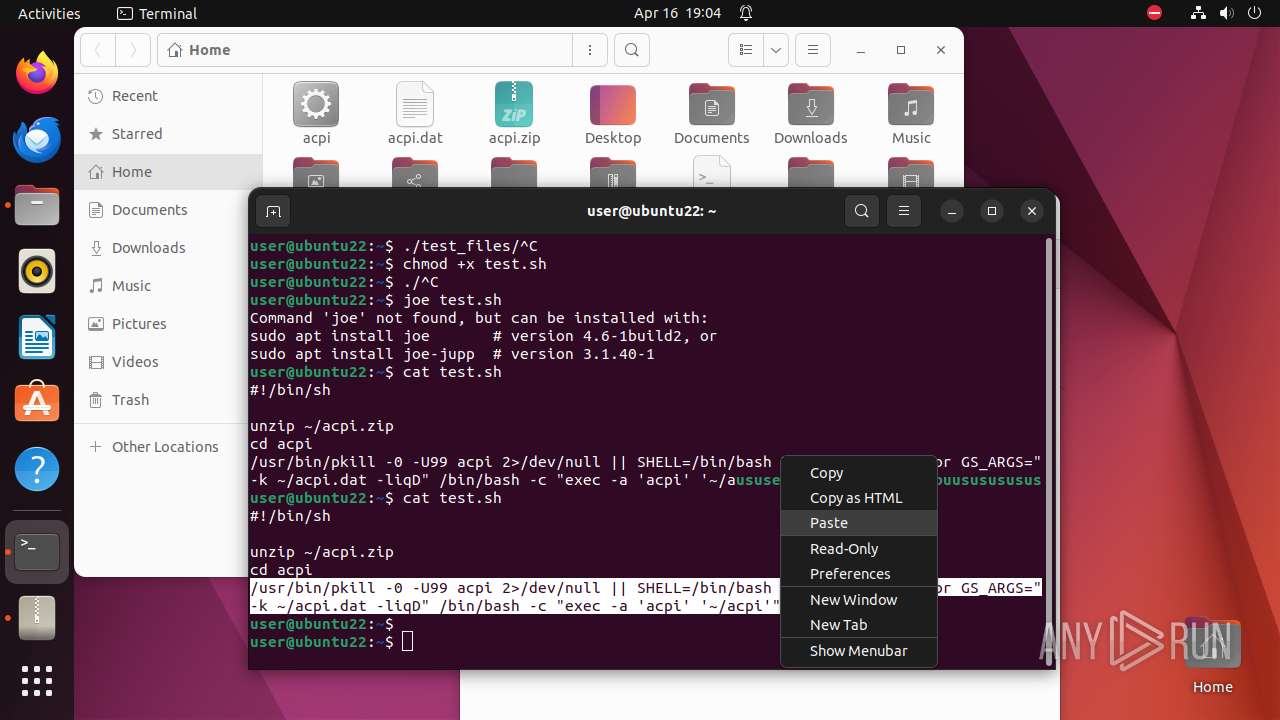This screenshot has width=1280, height=720.
Task: Open clock and calendar Apr 16
Action: (677, 13)
